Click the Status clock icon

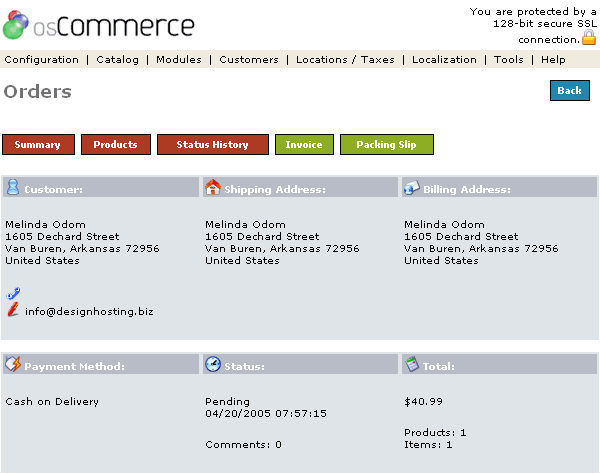pyautogui.click(x=213, y=364)
